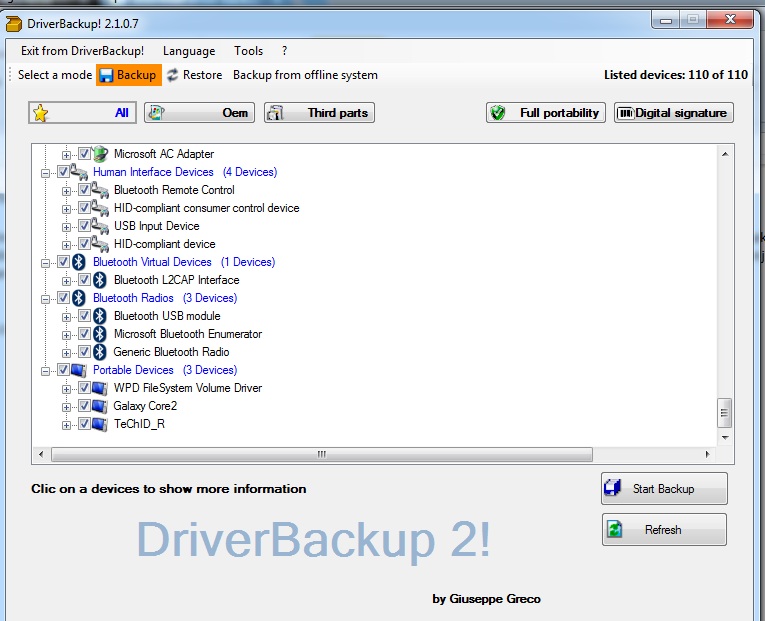Click the Bluetooth Radios (3 Devices) label
The height and width of the screenshot is (621, 765).
coord(165,298)
